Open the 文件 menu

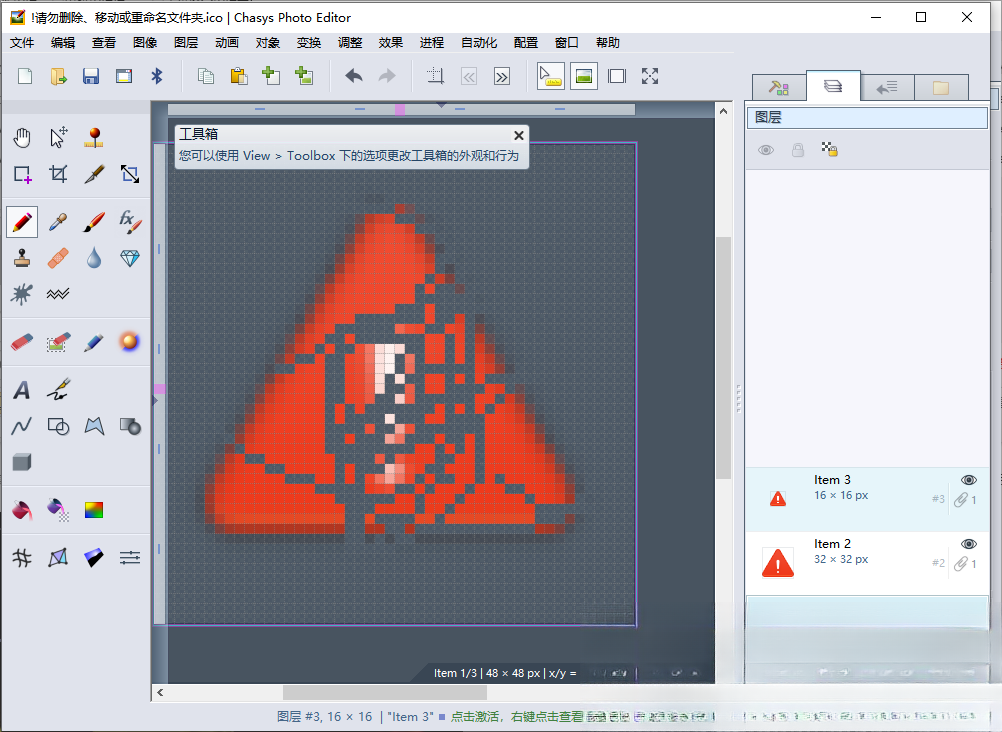click(22, 43)
